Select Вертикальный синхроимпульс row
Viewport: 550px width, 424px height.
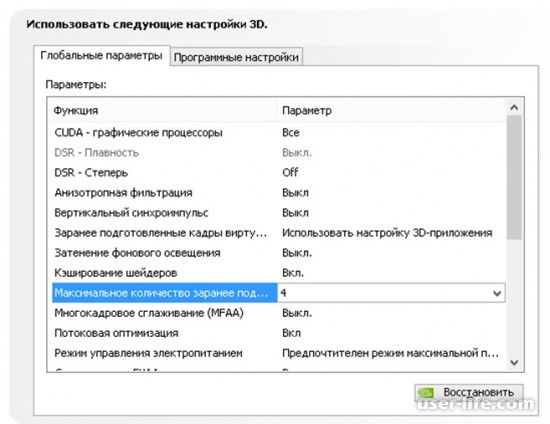[x=279, y=213]
